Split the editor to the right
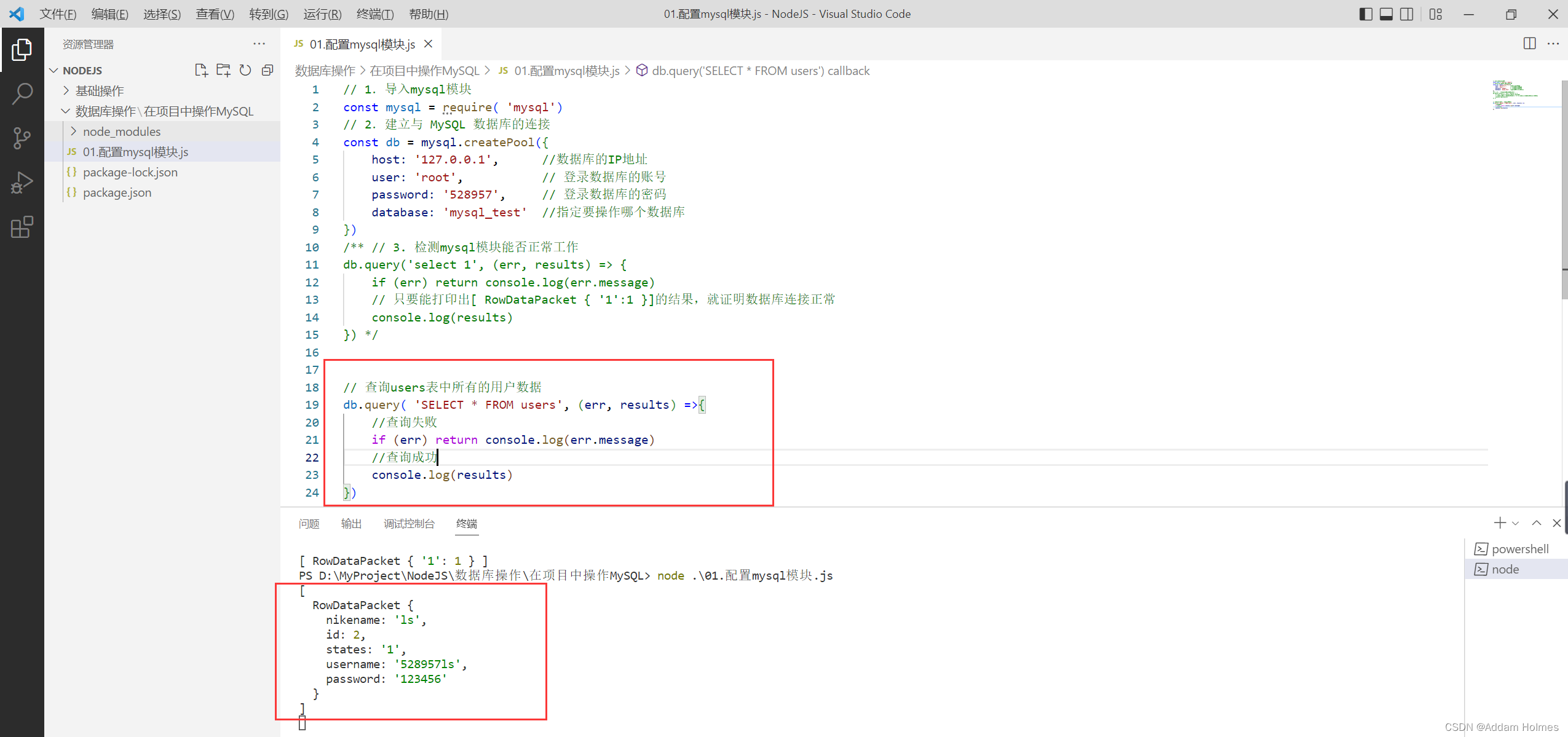 [x=1530, y=44]
